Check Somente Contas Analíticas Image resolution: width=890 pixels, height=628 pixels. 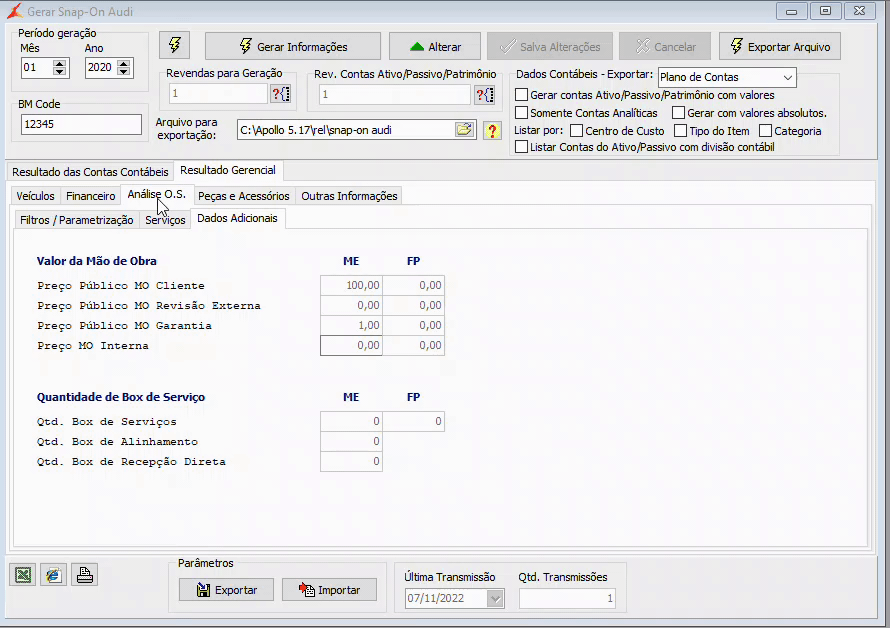tap(521, 113)
